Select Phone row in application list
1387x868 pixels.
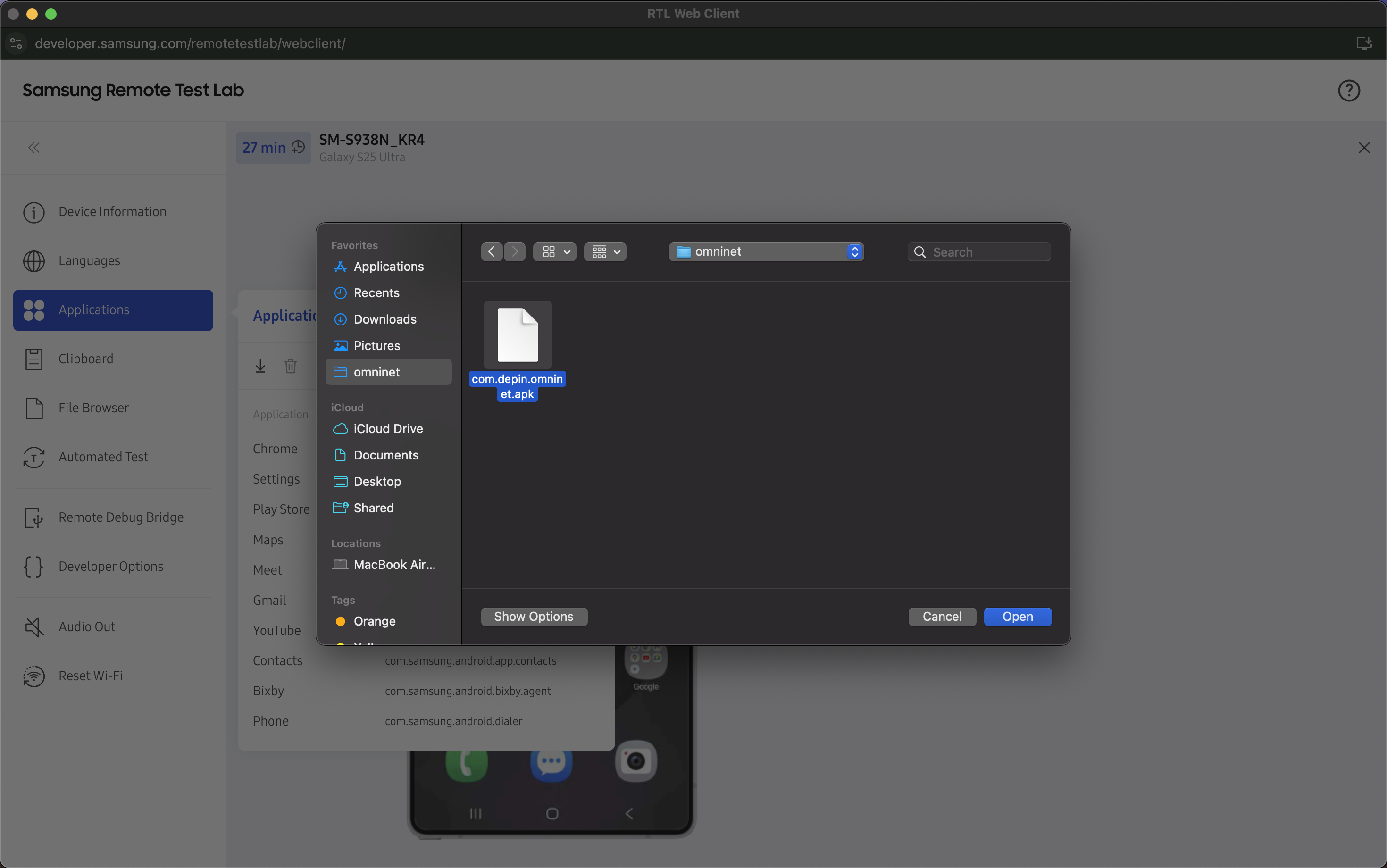(426, 721)
